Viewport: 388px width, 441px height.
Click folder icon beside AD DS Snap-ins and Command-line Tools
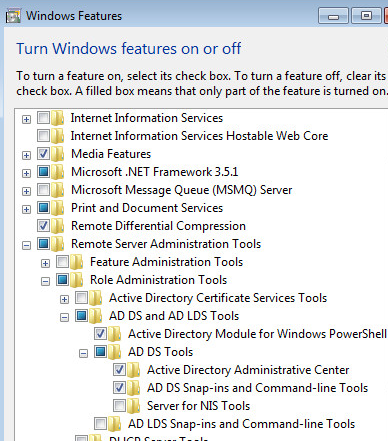click(134, 388)
